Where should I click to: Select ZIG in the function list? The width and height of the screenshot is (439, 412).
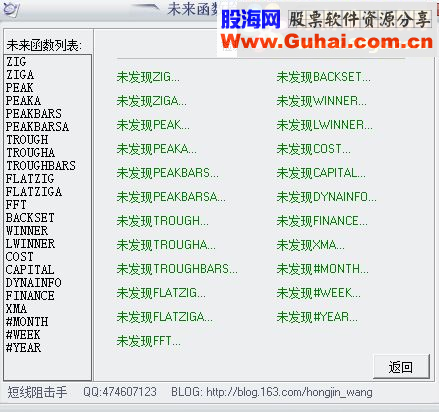[16, 62]
